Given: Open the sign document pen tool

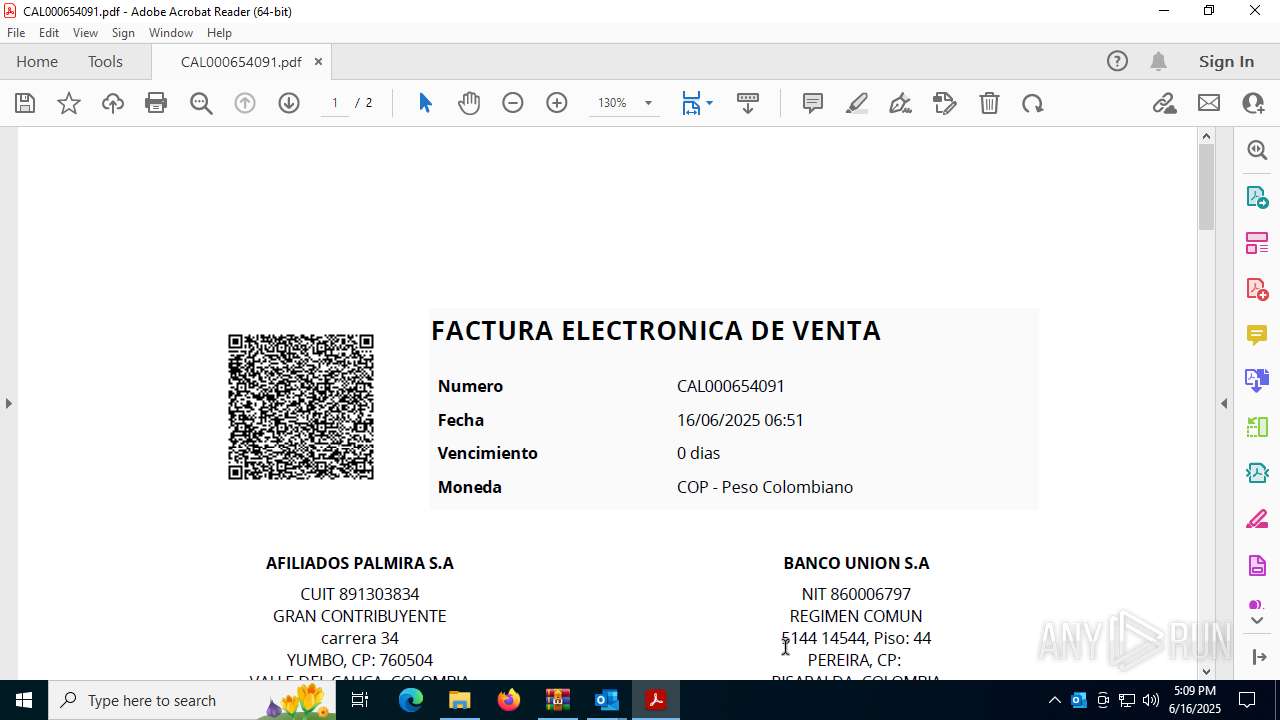Looking at the screenshot, I should click(x=900, y=103).
